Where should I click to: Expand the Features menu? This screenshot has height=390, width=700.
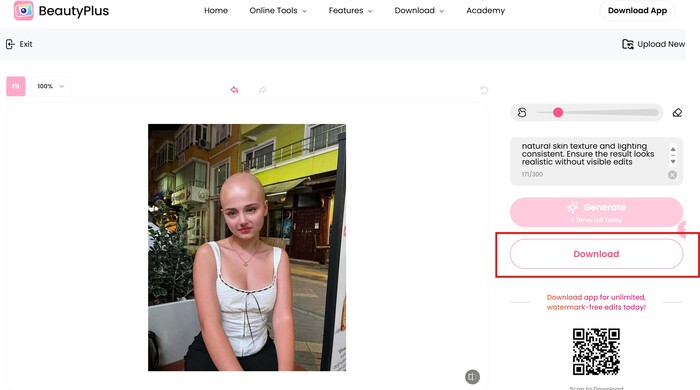350,10
